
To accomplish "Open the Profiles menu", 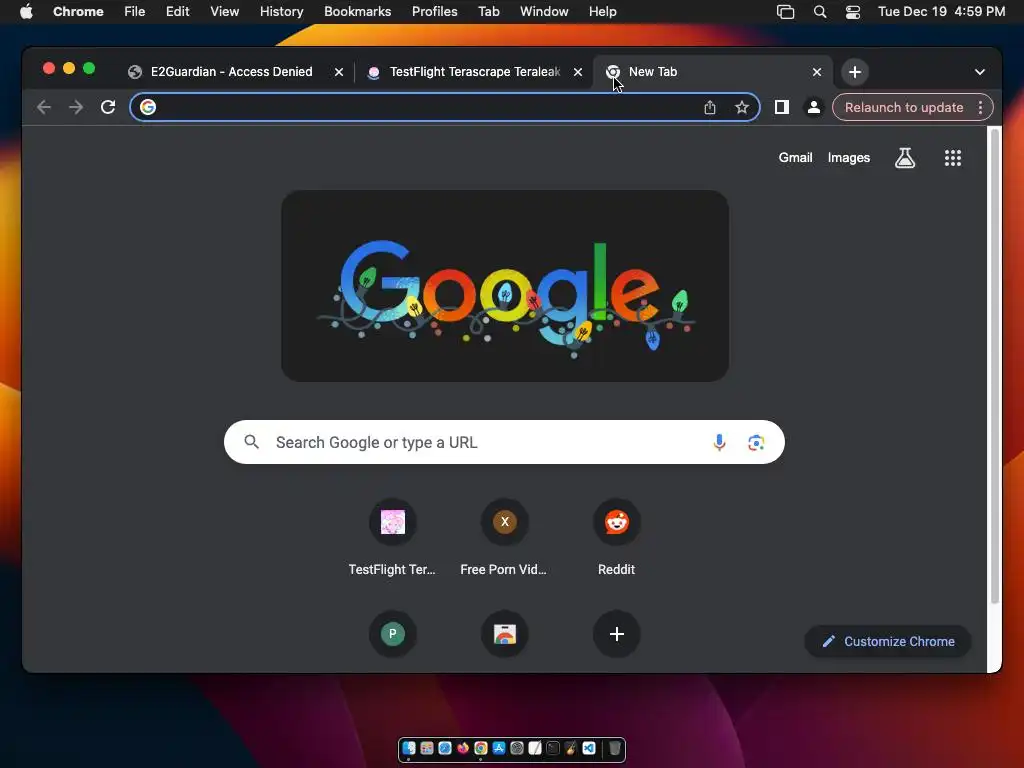I will coord(434,12).
